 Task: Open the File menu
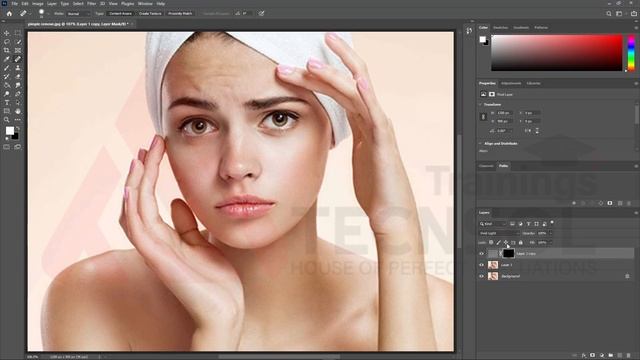coord(15,4)
